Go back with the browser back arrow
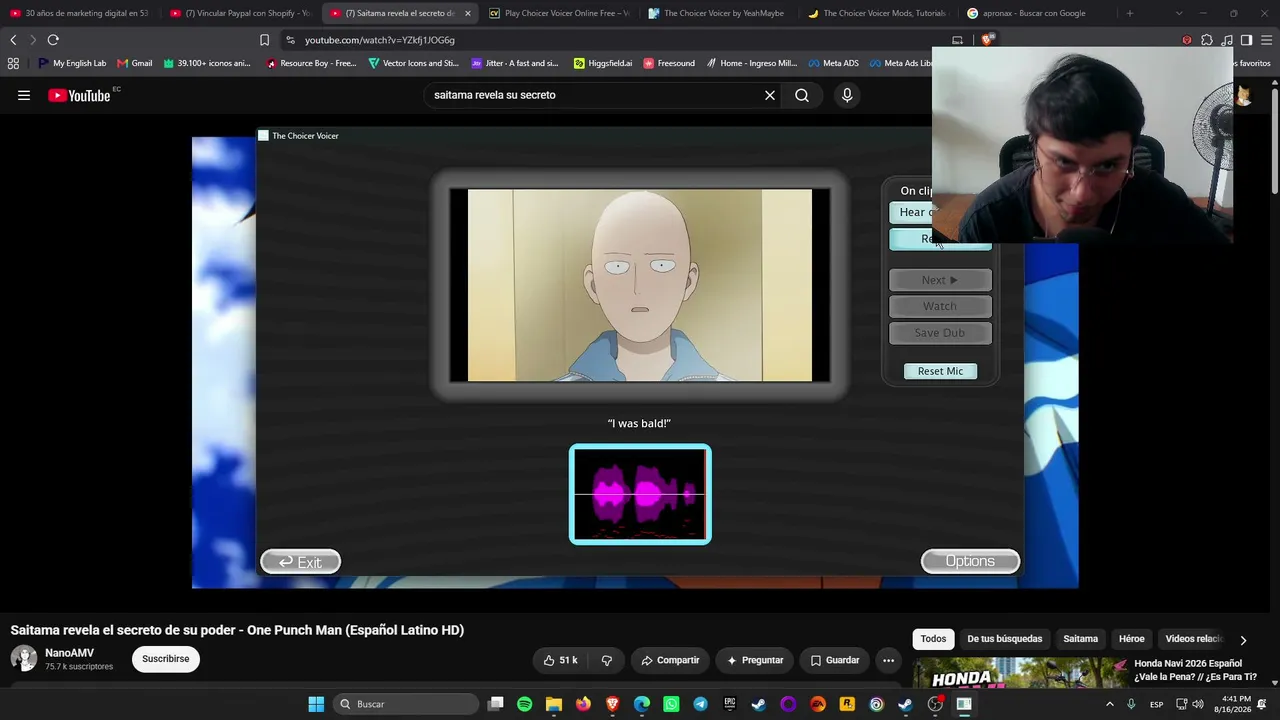 point(13,40)
